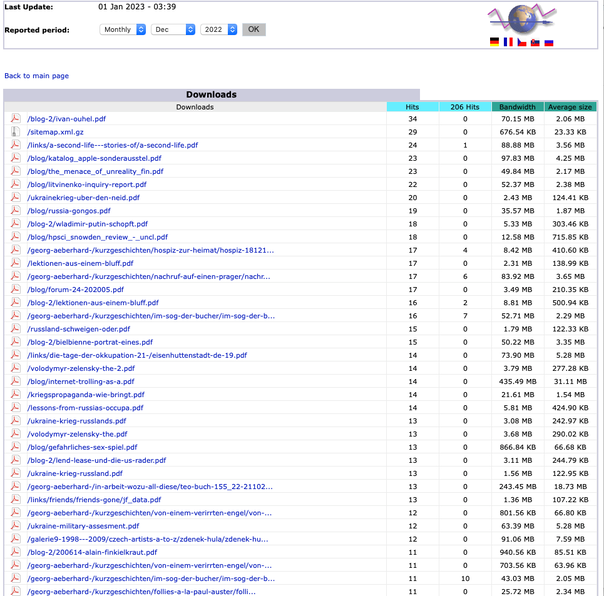Click the OK button
Image resolution: width=604 pixels, height=596 pixels.
click(254, 29)
